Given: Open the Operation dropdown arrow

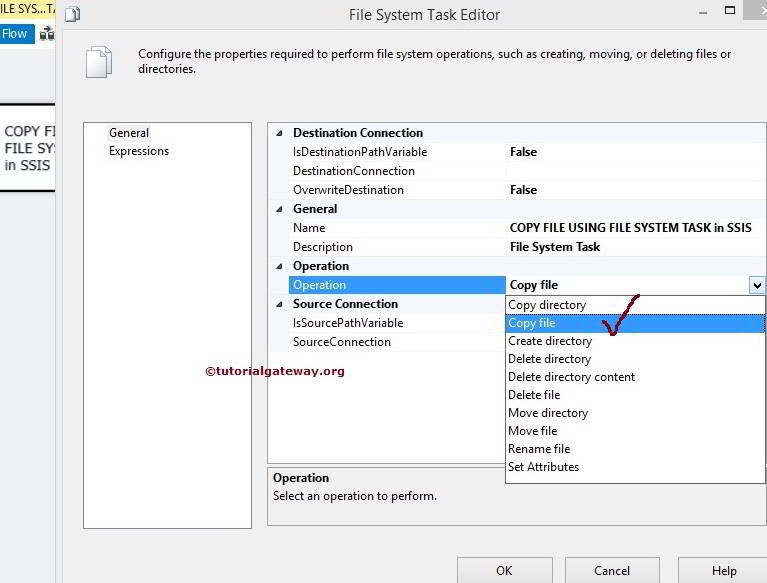Looking at the screenshot, I should [757, 285].
